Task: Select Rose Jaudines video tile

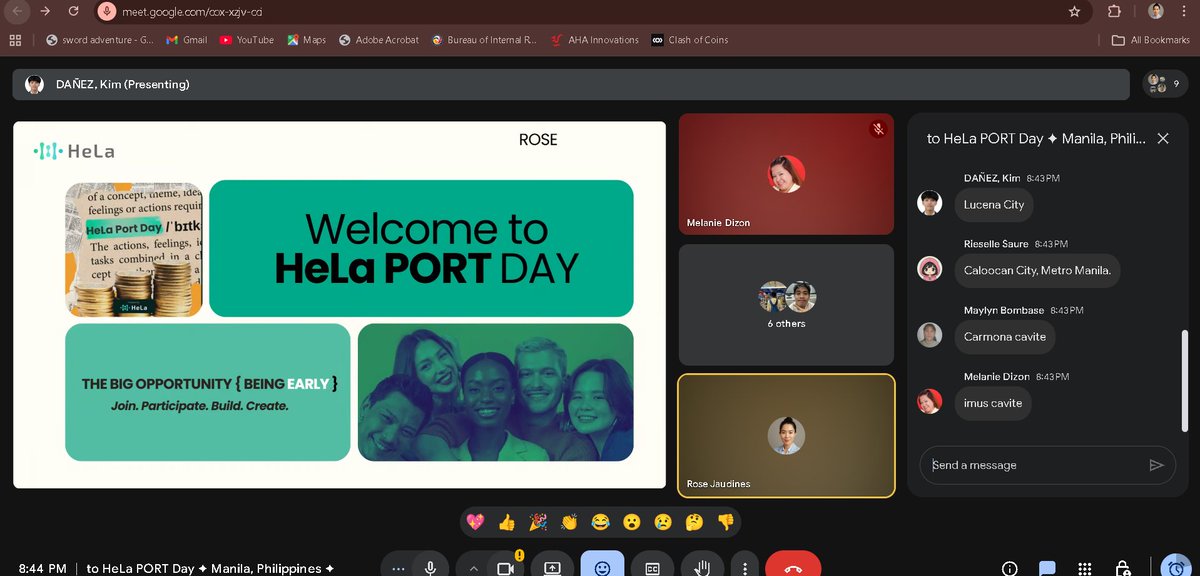Action: pos(786,435)
